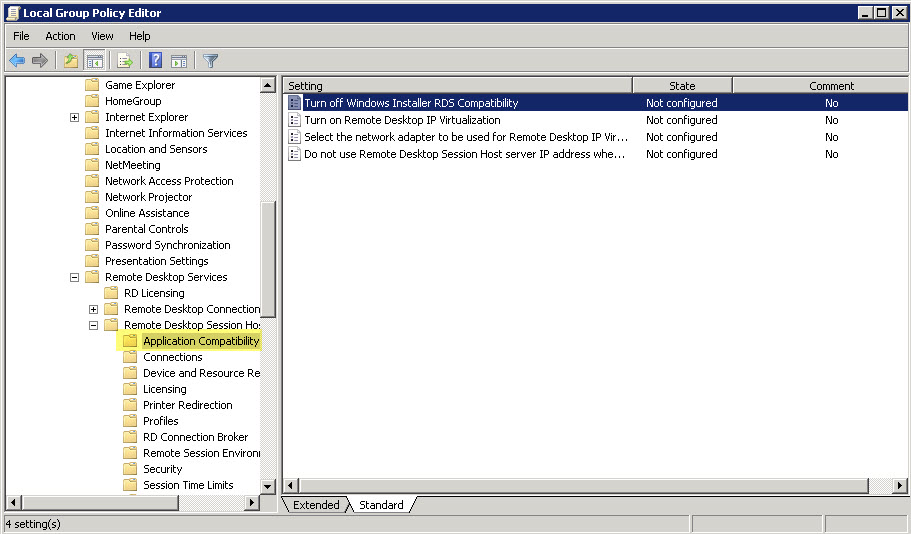
Task: Click the Setting column header
Action: [x=457, y=86]
